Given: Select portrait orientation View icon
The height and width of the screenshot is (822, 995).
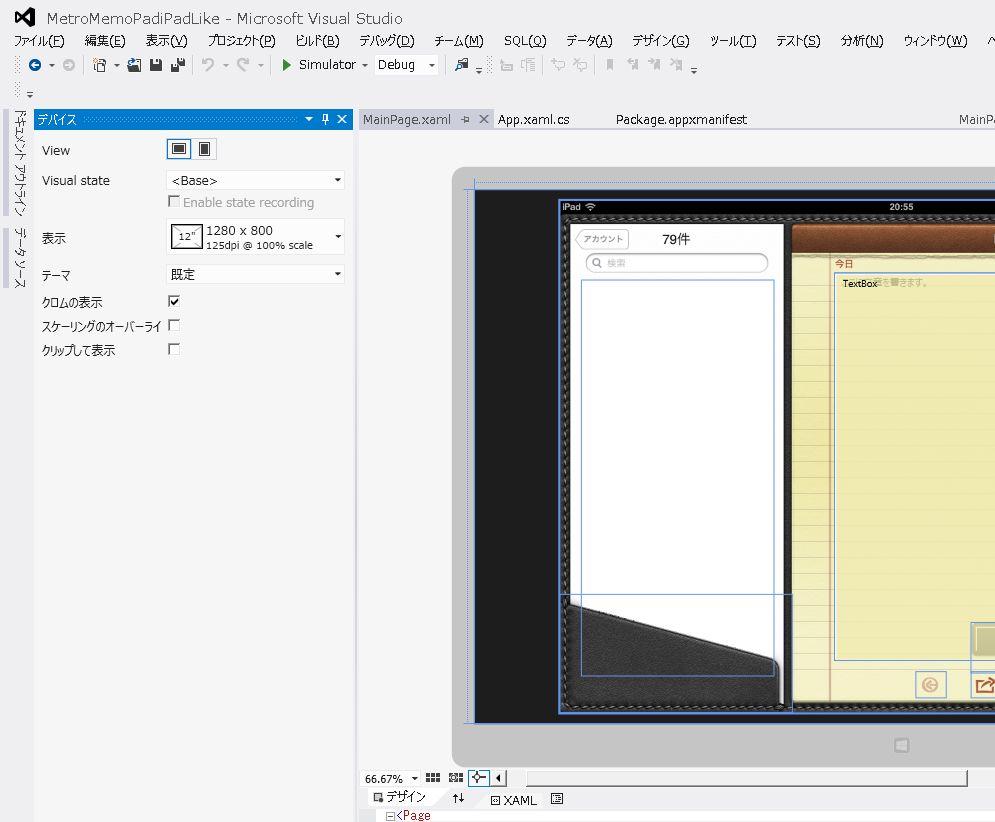Looking at the screenshot, I should pyautogui.click(x=204, y=149).
